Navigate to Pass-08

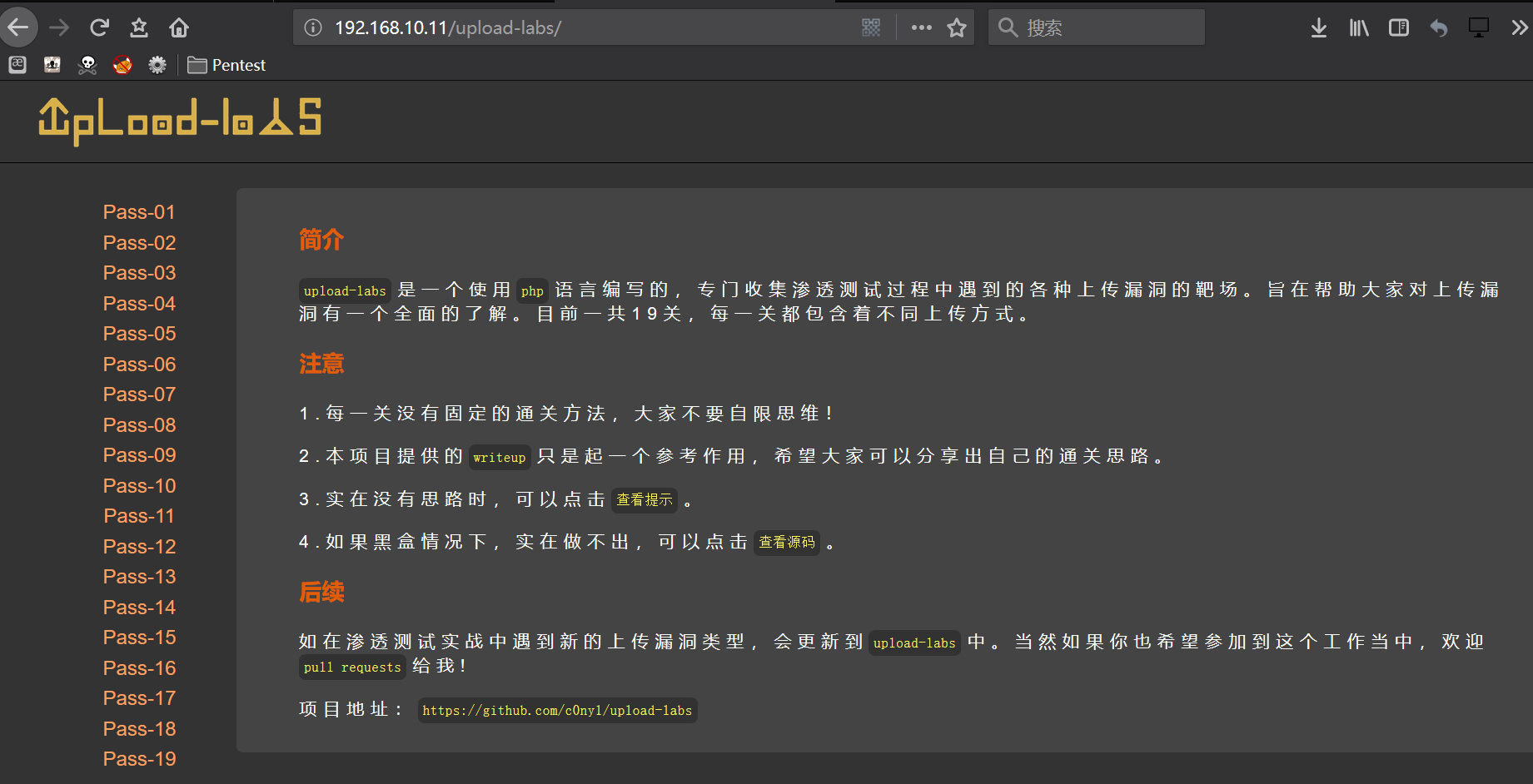click(139, 425)
